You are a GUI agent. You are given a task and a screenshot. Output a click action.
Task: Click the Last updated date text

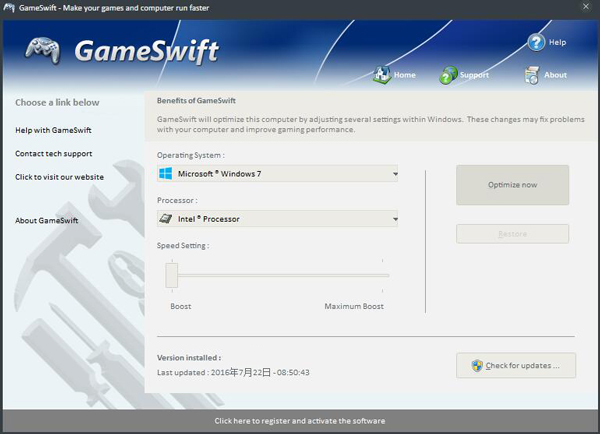(x=233, y=372)
